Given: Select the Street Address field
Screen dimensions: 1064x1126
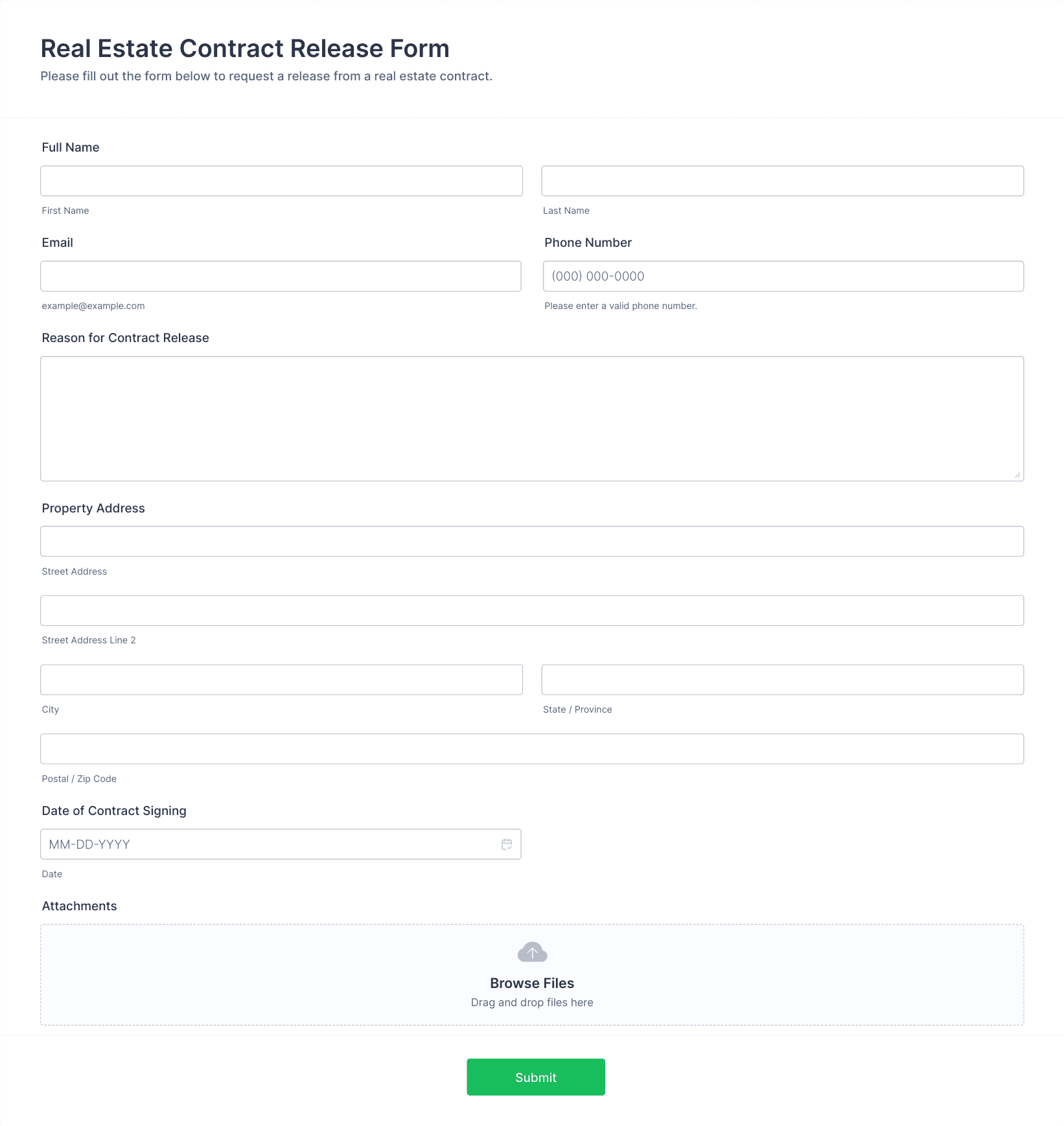Looking at the screenshot, I should [x=532, y=541].
